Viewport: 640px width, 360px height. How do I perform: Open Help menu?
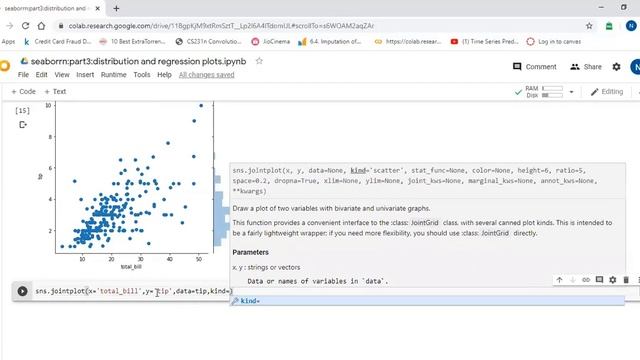164,75
